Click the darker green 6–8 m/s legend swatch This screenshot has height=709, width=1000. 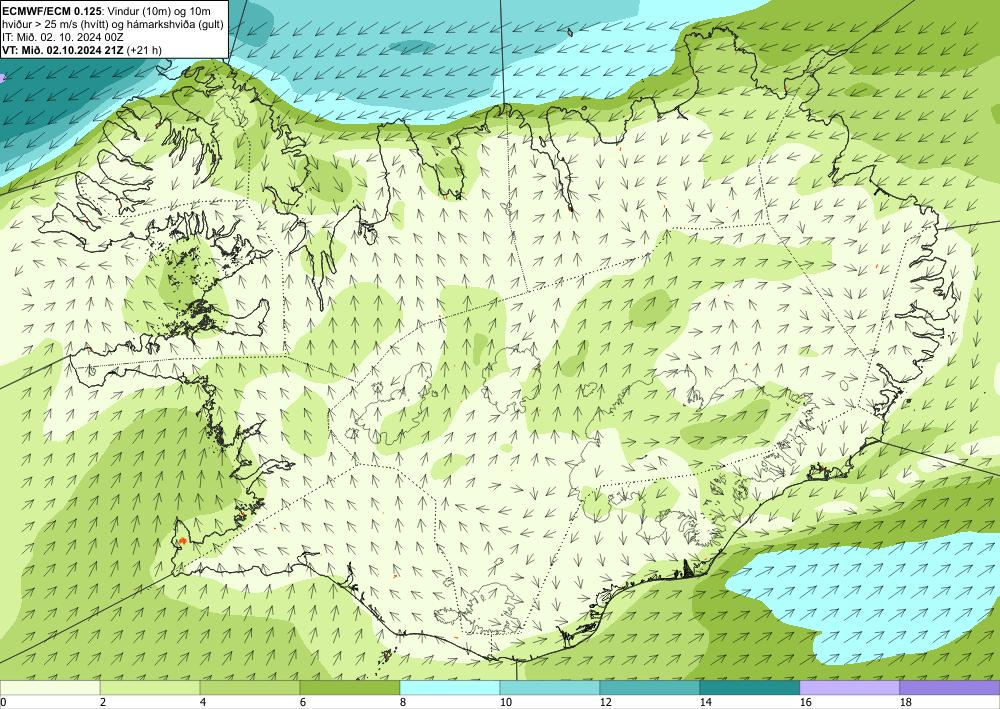[x=350, y=688]
